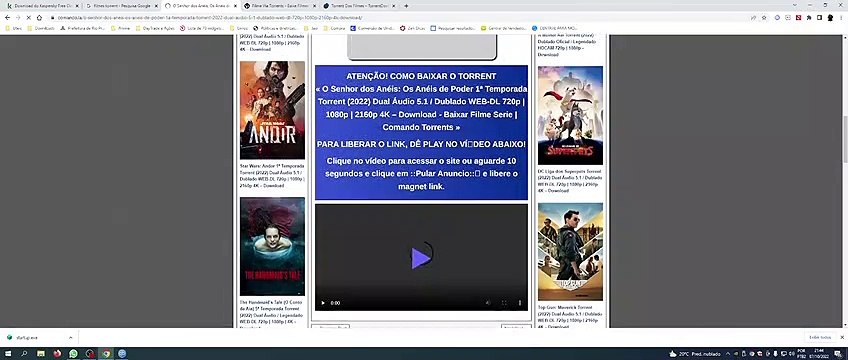Switch to the Filme Via Torrents tab
The height and width of the screenshot is (360, 848).
pos(279,5)
